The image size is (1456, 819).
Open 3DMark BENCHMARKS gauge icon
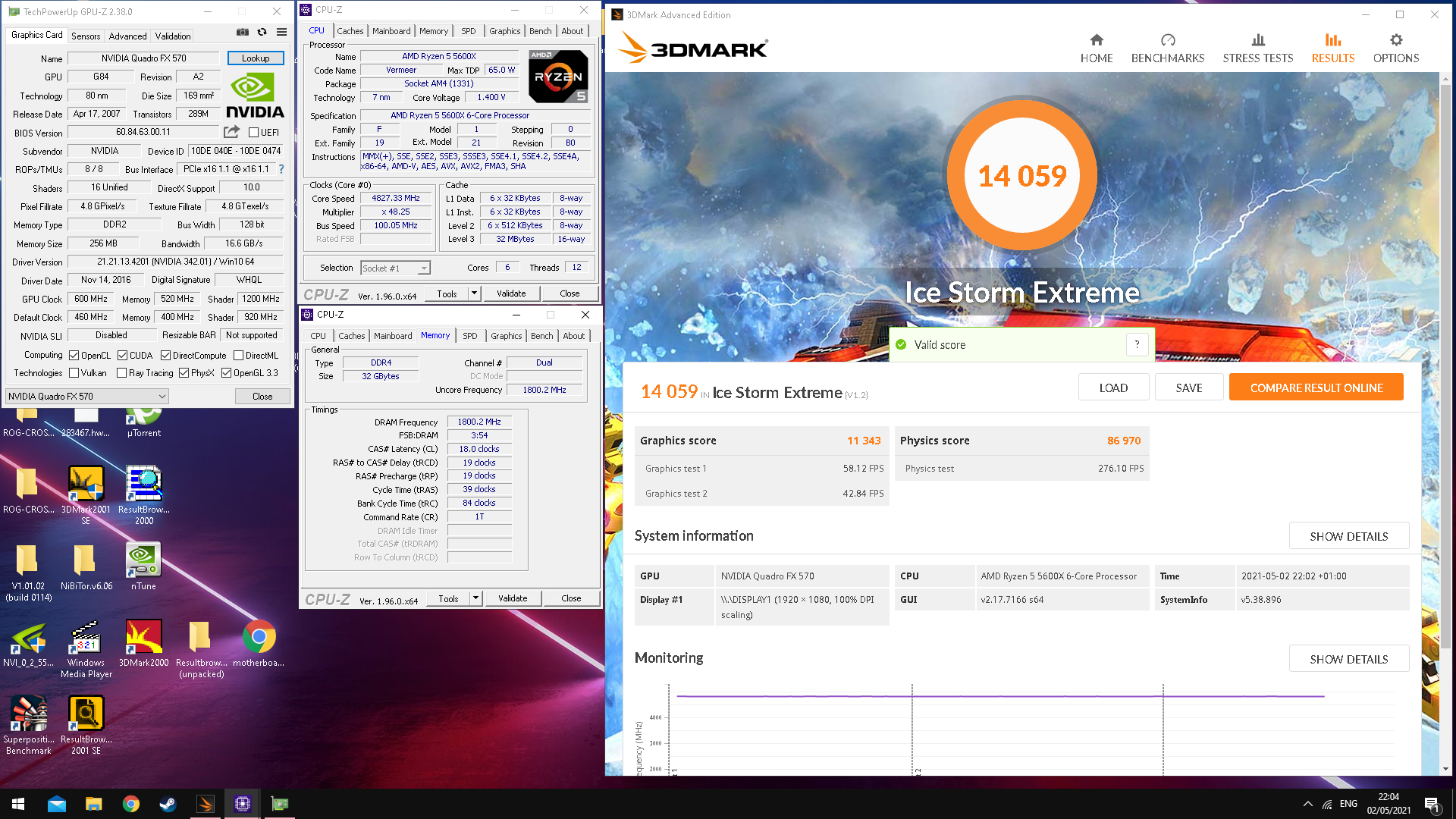[1168, 40]
